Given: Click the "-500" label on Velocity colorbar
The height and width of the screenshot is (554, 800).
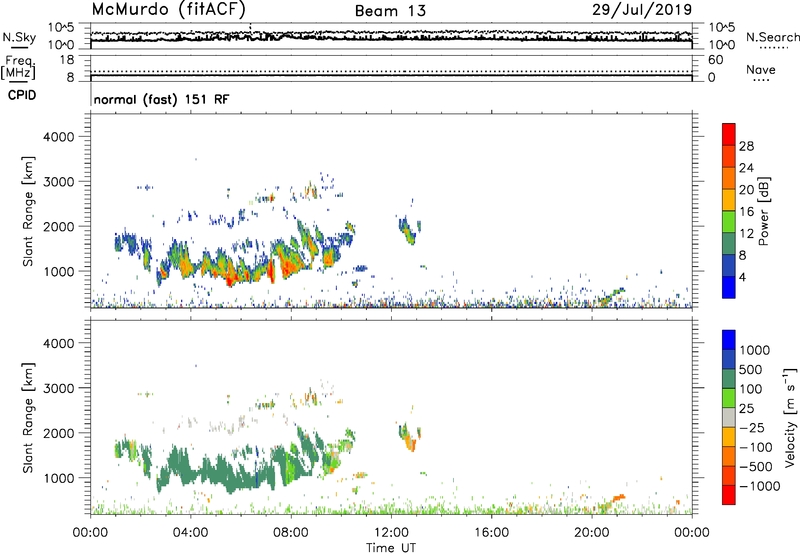Looking at the screenshot, I should point(756,466).
